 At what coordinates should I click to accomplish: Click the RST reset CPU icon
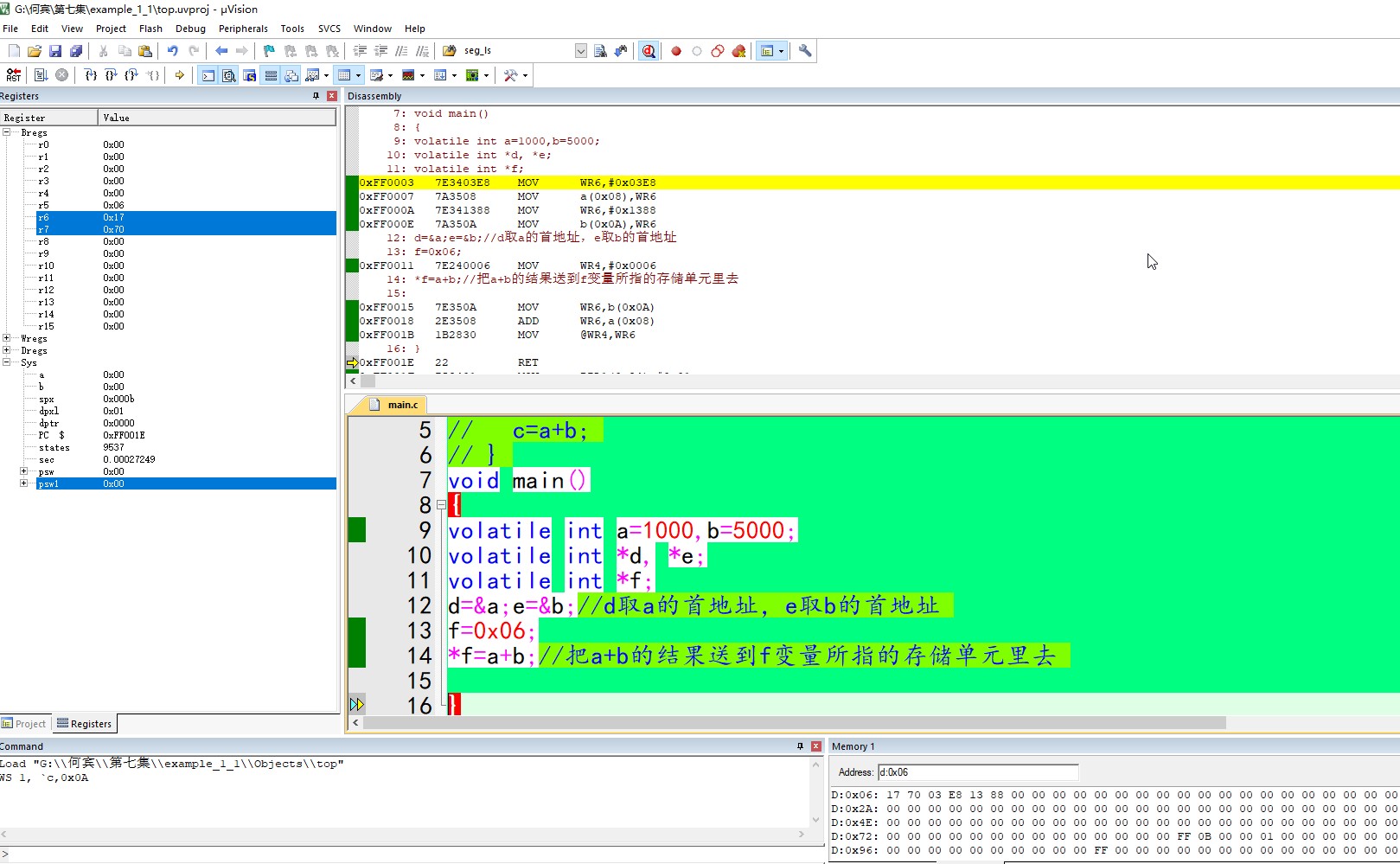[x=13, y=75]
